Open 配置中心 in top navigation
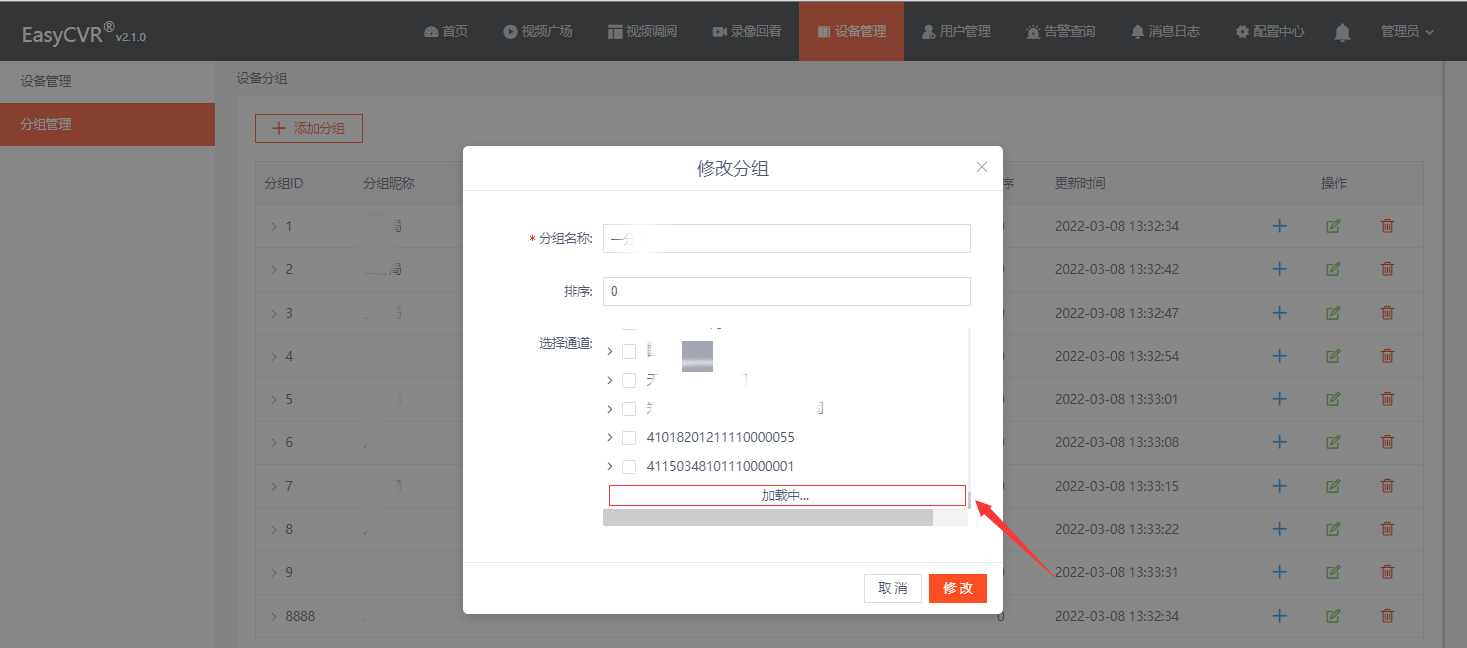 point(1270,32)
